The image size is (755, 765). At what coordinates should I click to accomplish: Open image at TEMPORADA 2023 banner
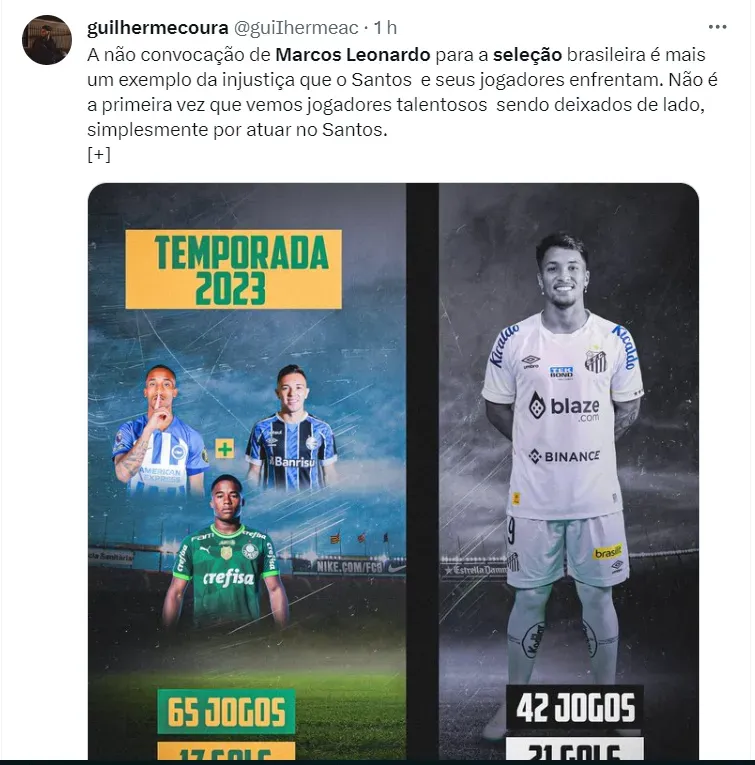(233, 269)
